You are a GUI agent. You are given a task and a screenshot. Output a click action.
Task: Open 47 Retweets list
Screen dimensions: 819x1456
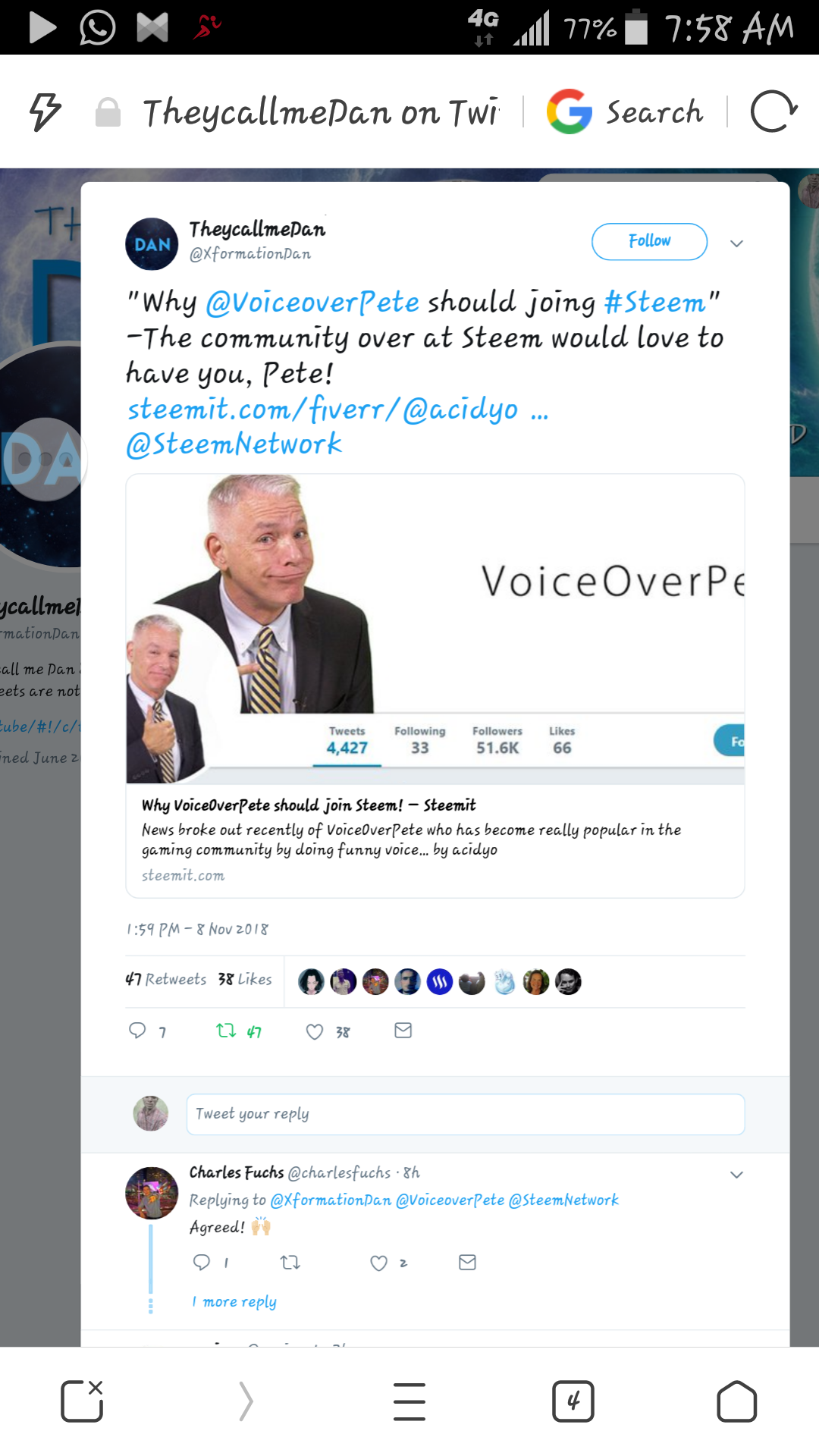165,979
